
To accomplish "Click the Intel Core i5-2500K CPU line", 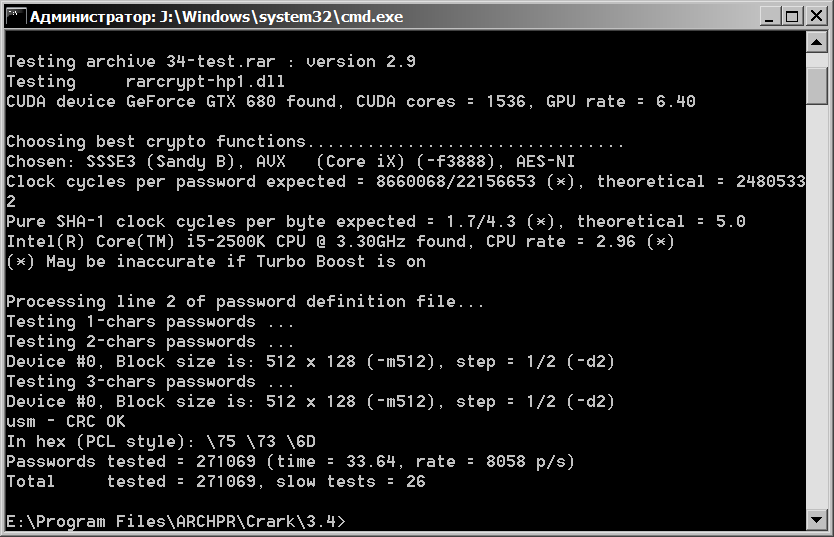I will pyautogui.click(x=340, y=241).
